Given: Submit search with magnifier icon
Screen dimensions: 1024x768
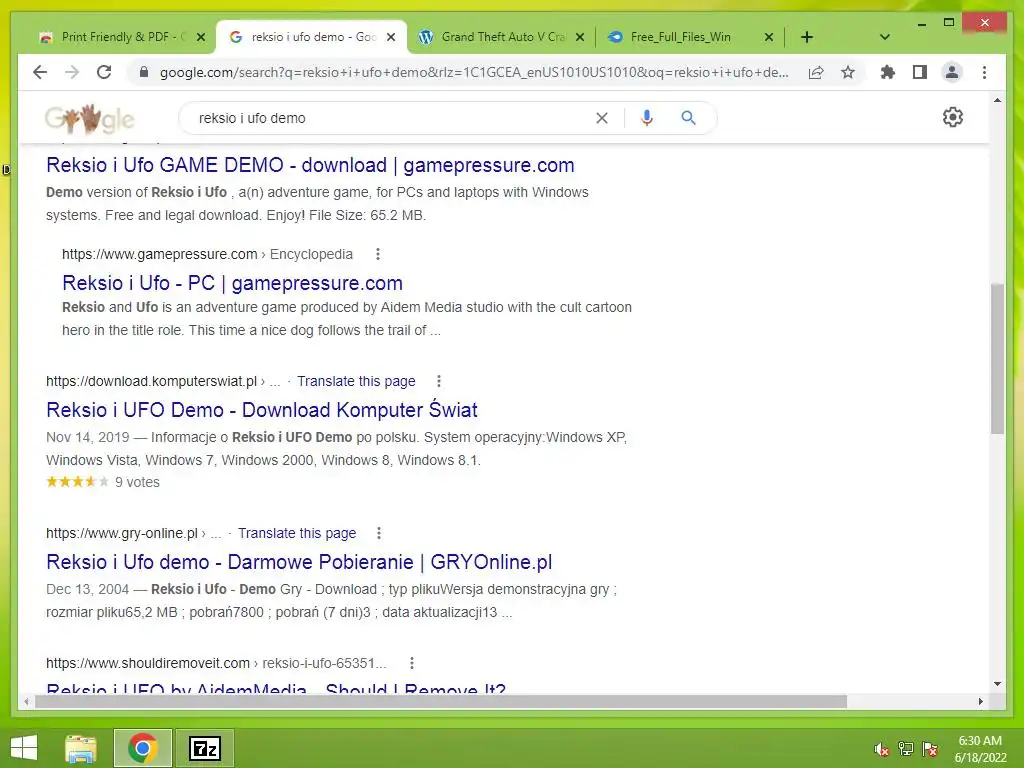Looking at the screenshot, I should [688, 118].
